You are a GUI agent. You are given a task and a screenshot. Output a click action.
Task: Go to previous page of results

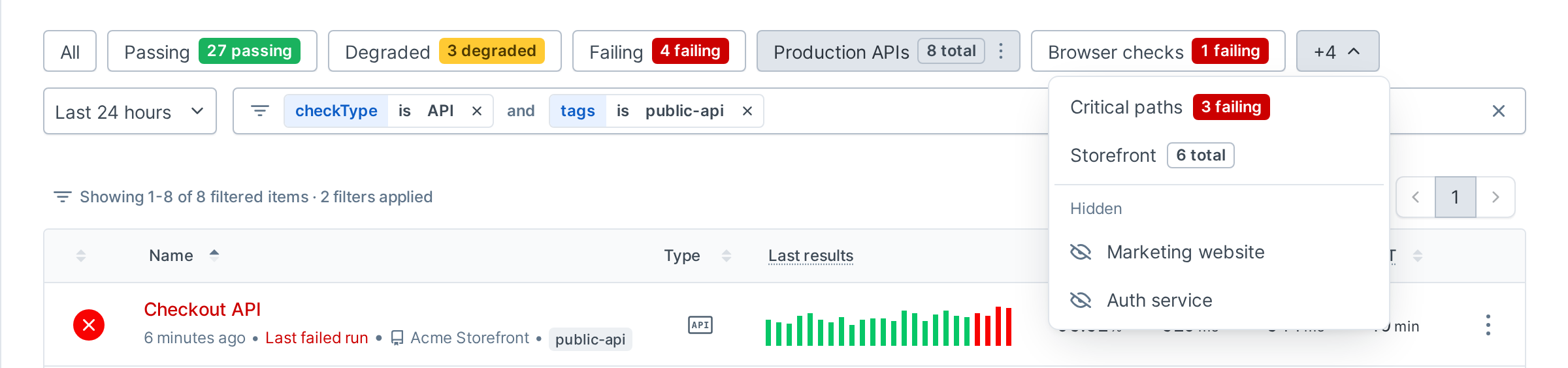[1416, 197]
